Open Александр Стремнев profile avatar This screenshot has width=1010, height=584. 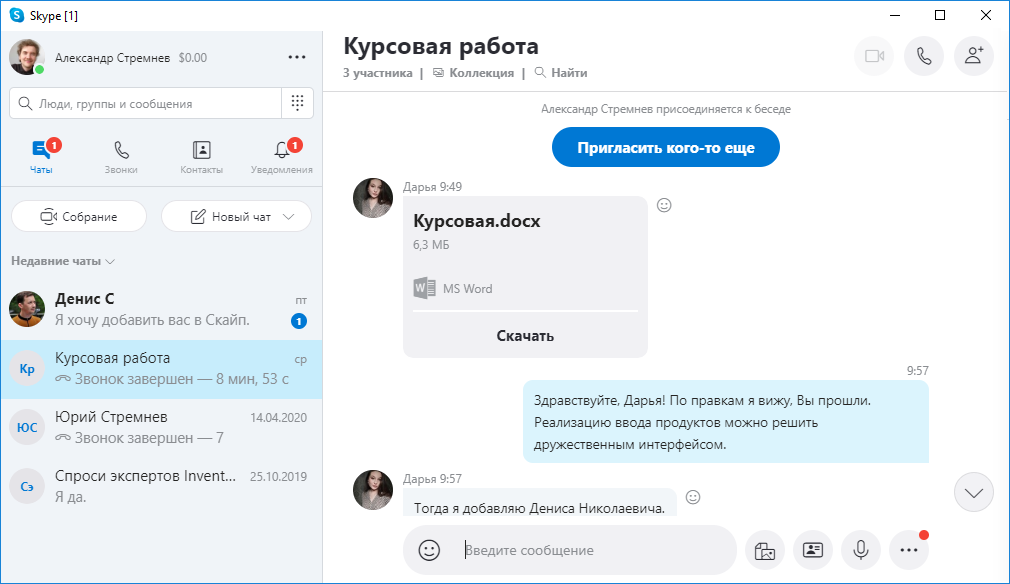(26, 57)
